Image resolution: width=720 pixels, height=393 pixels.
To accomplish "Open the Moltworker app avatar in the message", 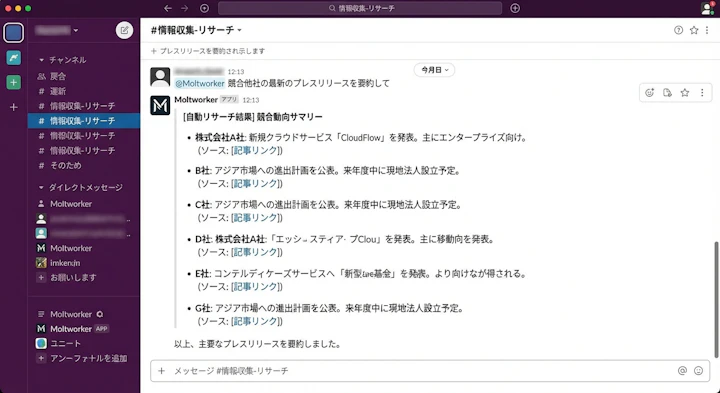I will coord(160,106).
